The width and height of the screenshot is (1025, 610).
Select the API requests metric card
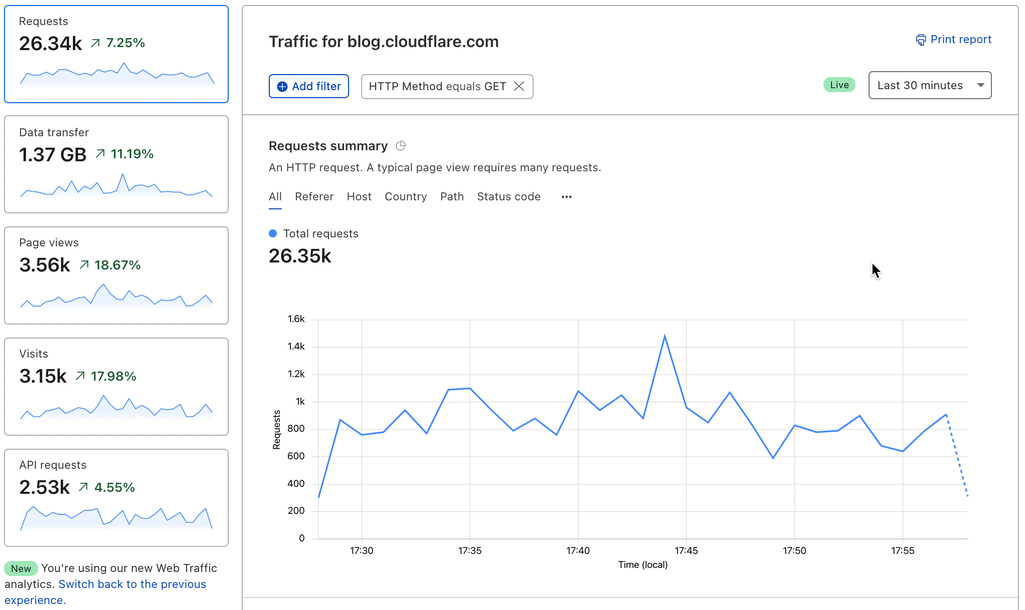tap(116, 498)
